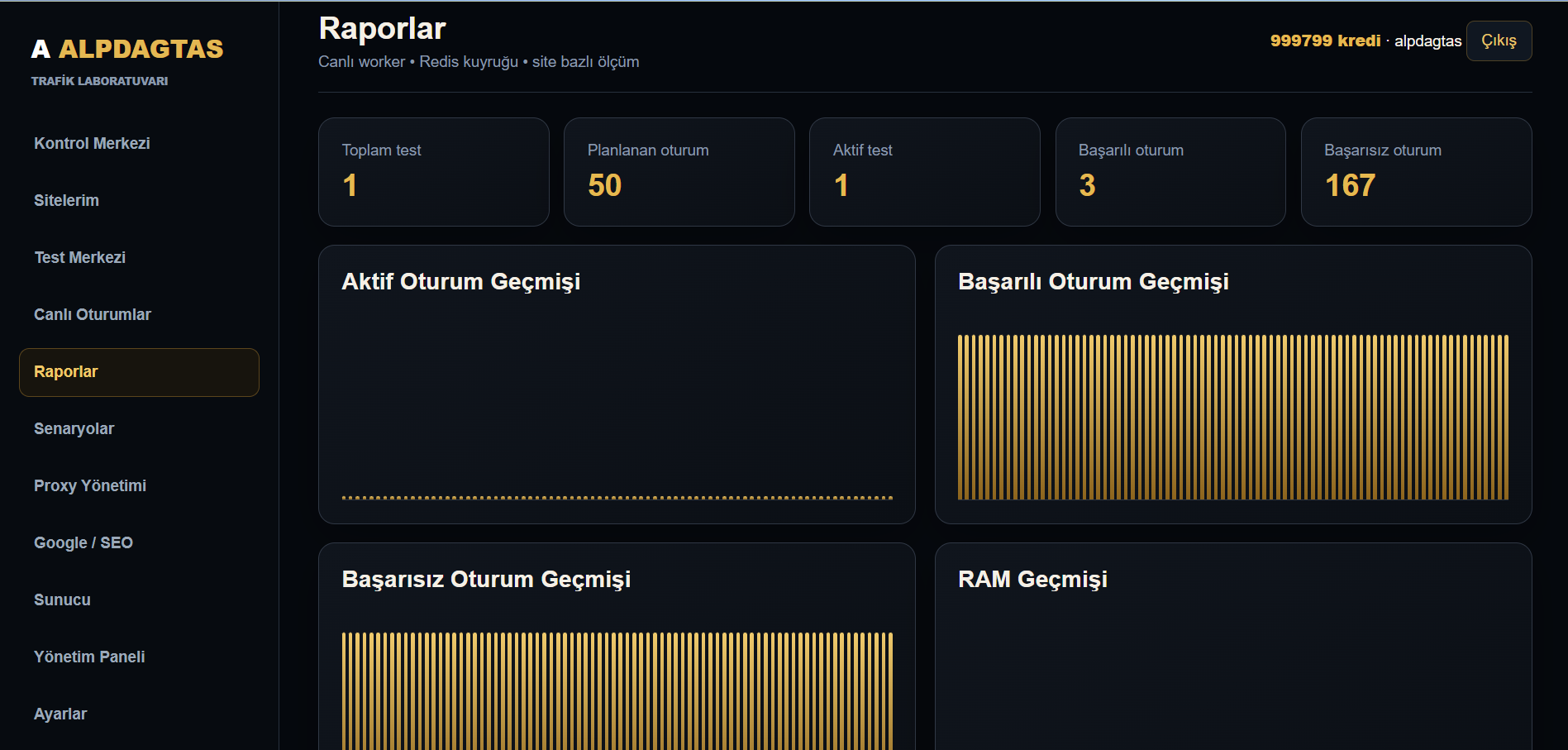Click the Raporlar page title
1568x750 pixels.
coord(383,29)
